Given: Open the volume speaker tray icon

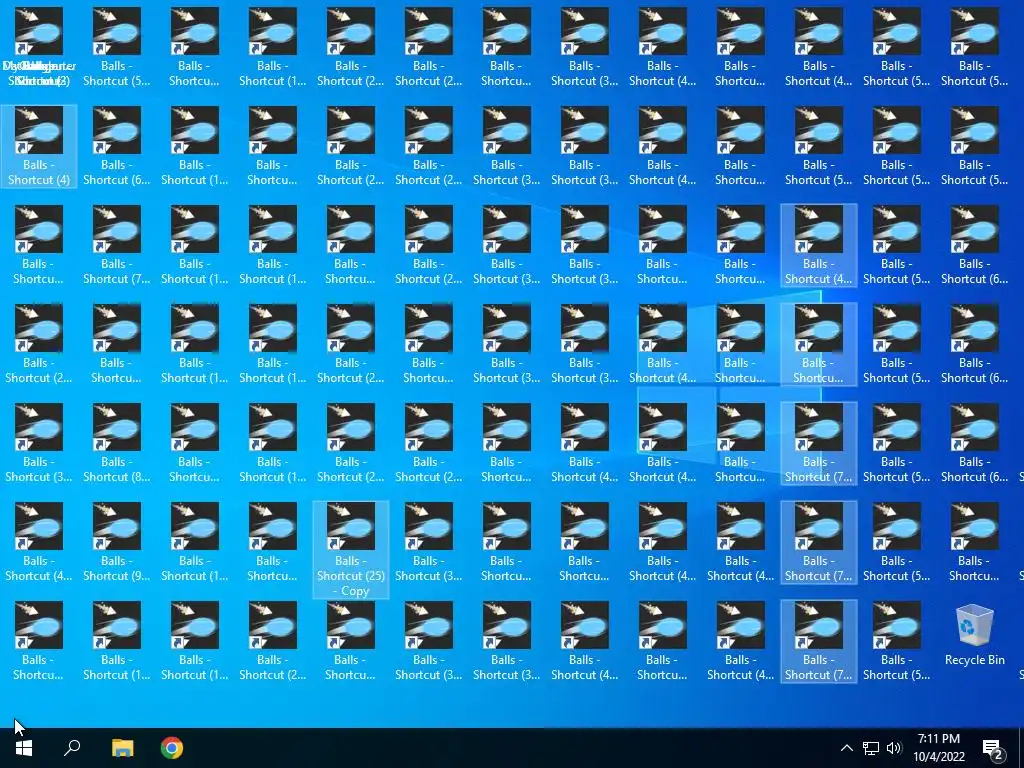Looking at the screenshot, I should (894, 748).
